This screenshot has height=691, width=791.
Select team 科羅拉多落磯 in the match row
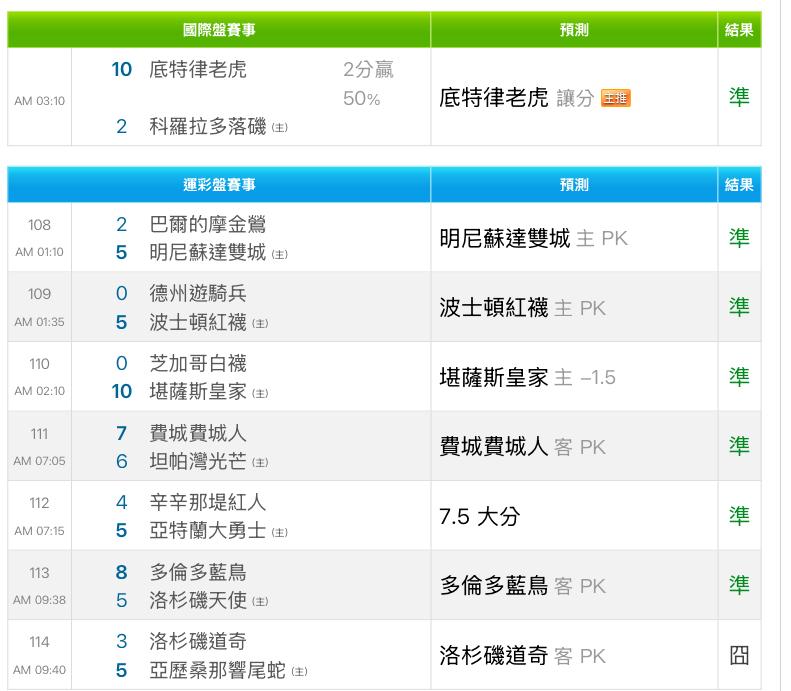[207, 126]
